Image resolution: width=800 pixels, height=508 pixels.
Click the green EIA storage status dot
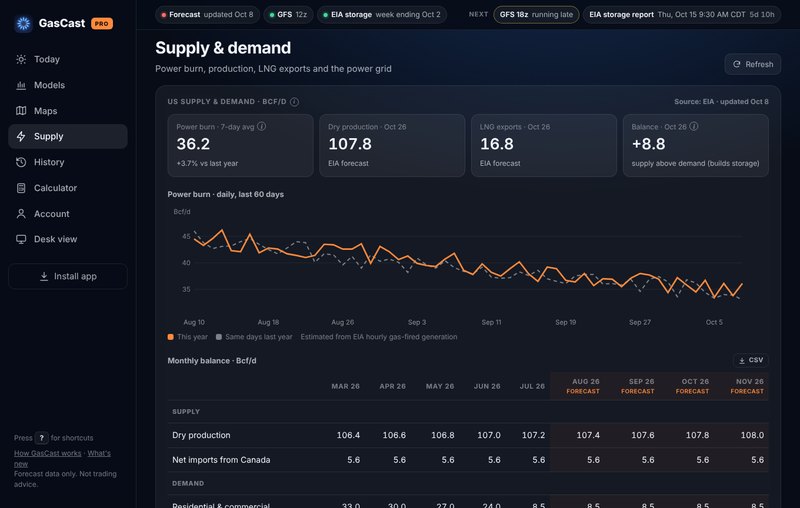(x=326, y=15)
